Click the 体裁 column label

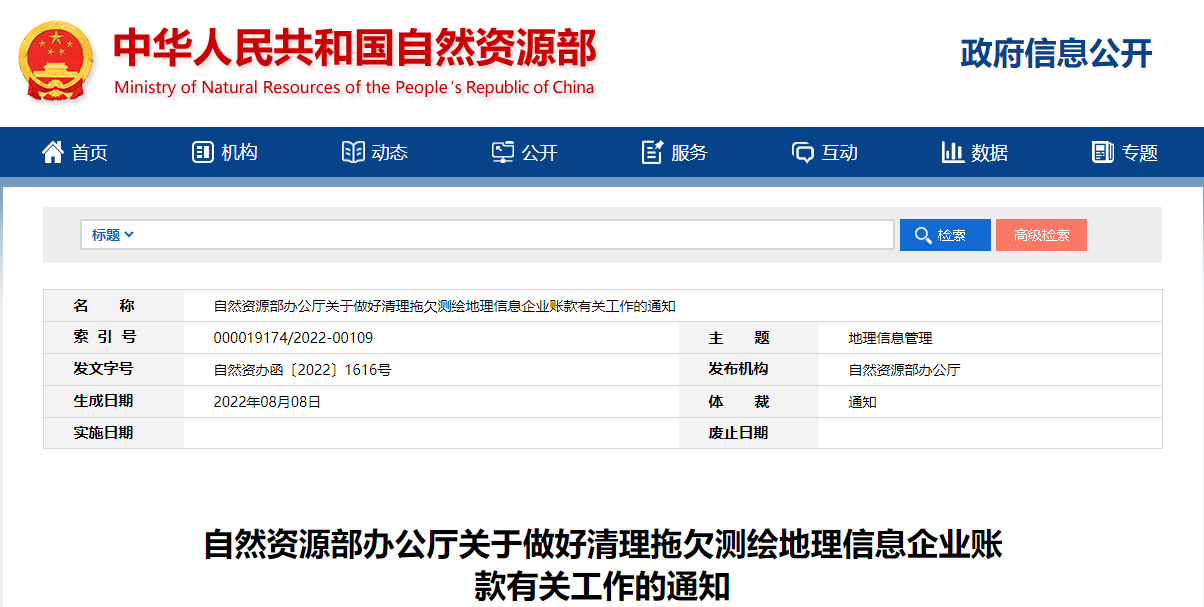(739, 401)
